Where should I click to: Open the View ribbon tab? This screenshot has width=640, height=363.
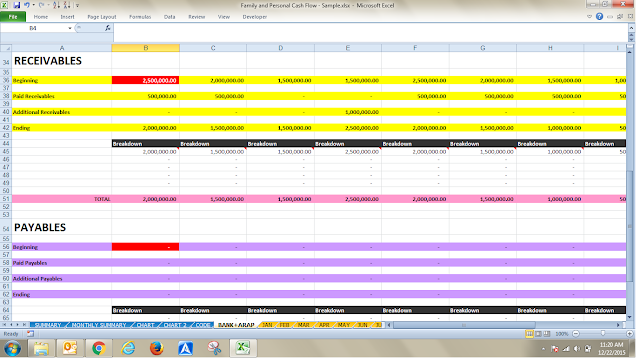tap(224, 17)
